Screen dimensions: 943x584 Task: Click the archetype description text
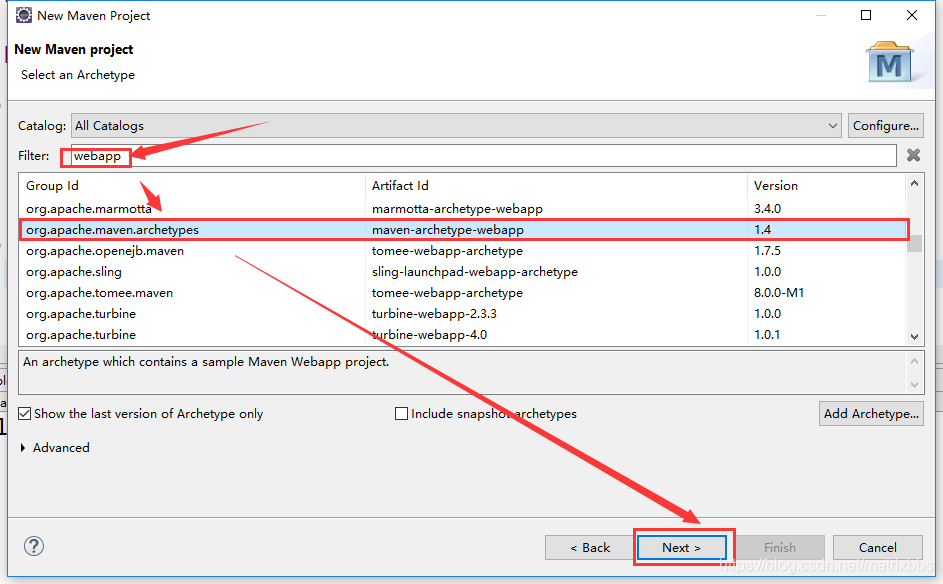(x=206, y=361)
